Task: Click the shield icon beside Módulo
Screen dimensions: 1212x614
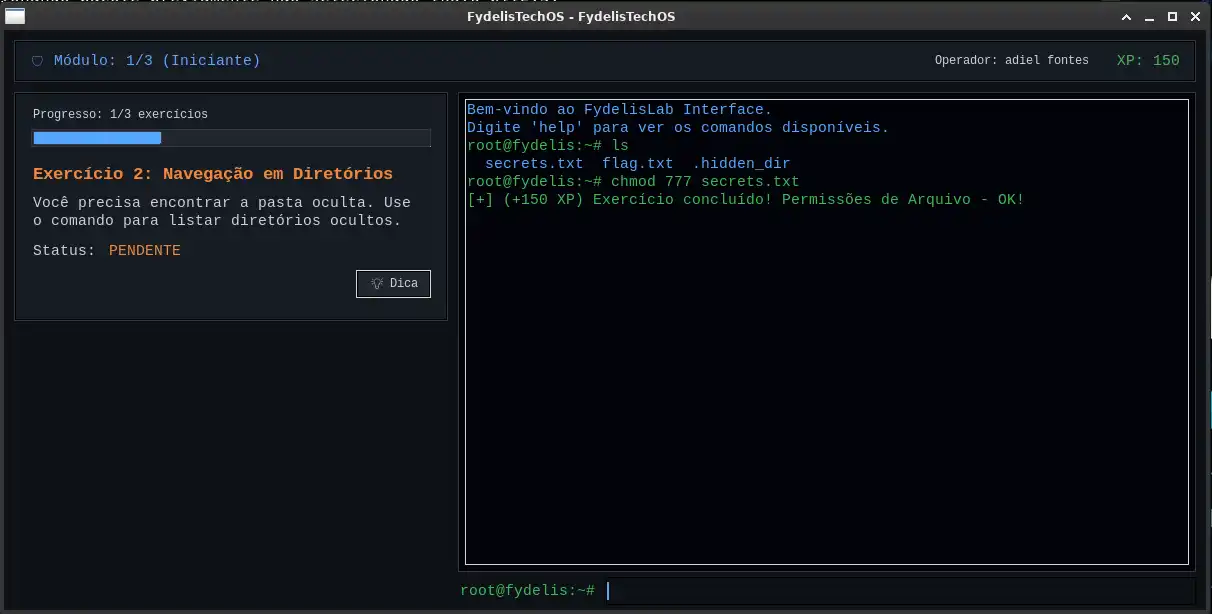Action: pos(38,61)
